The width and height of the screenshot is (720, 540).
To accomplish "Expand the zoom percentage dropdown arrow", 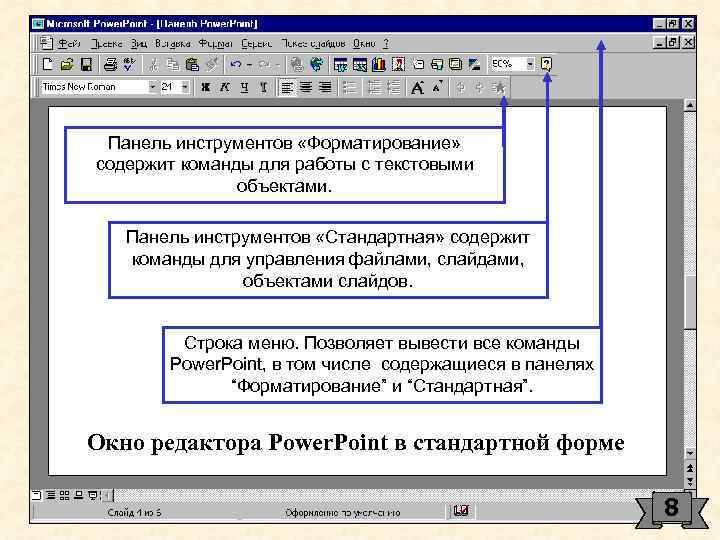I will click(x=530, y=64).
